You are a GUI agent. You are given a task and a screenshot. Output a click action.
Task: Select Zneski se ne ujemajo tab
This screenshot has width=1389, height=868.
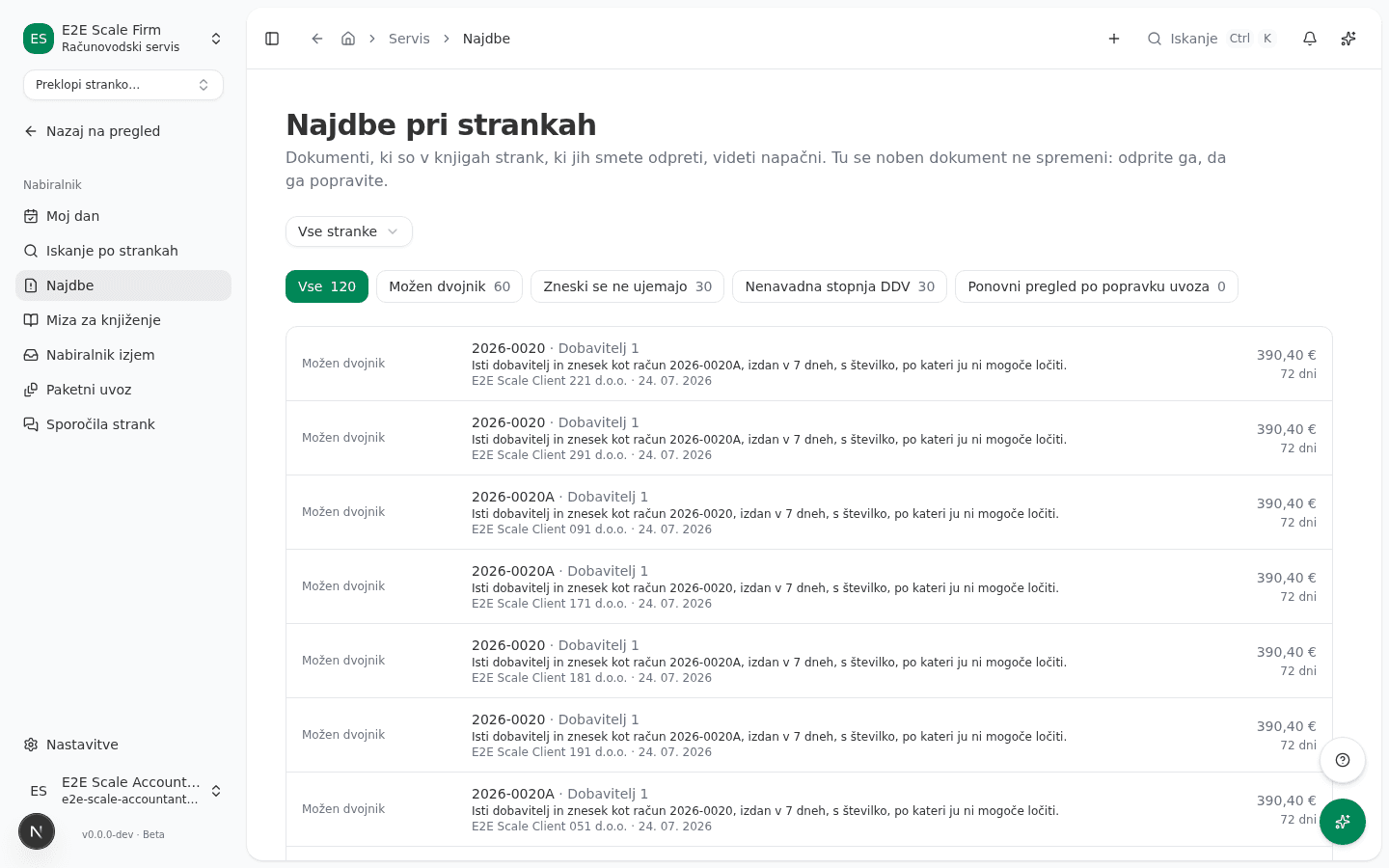[x=627, y=286]
